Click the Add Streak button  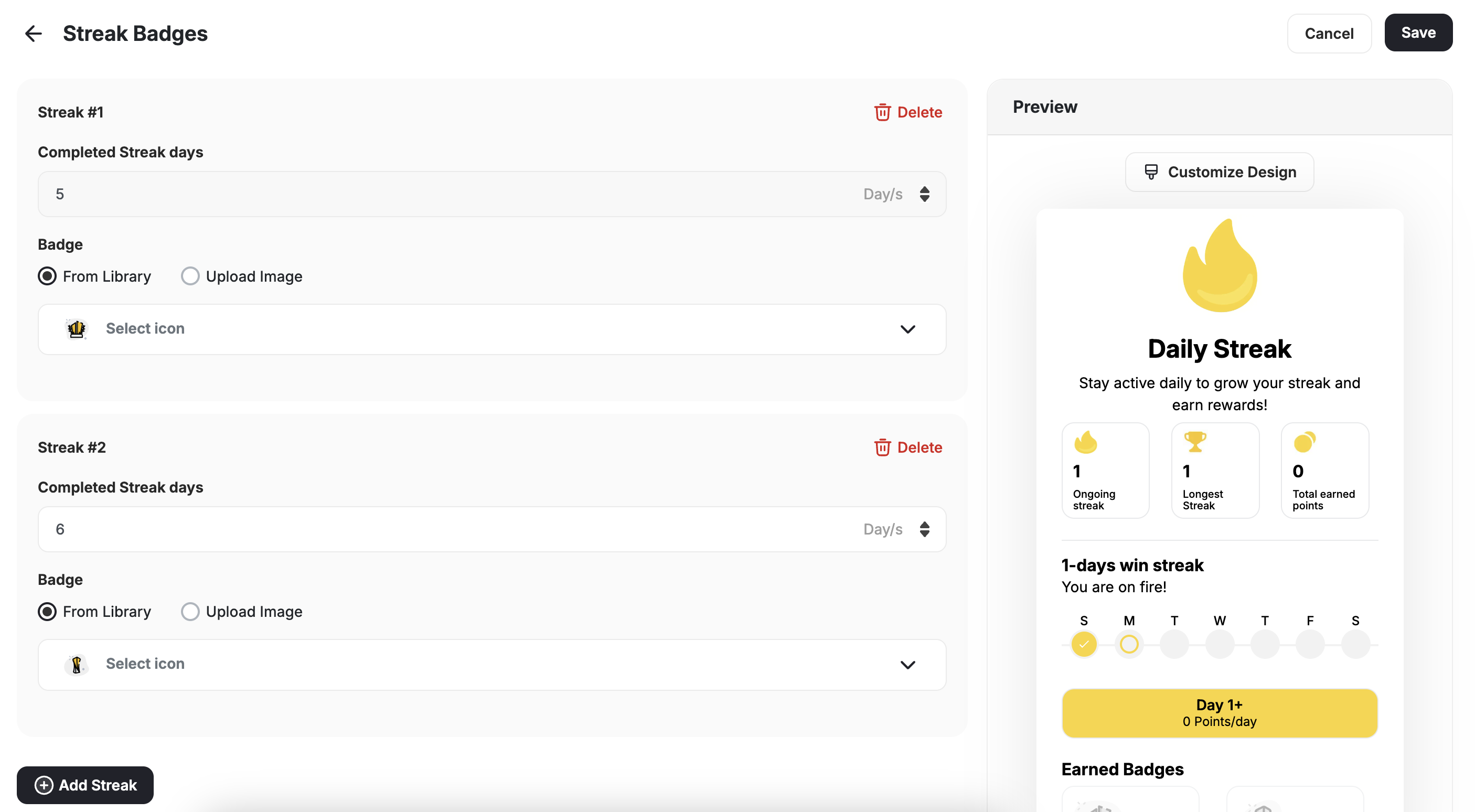[x=85, y=785]
